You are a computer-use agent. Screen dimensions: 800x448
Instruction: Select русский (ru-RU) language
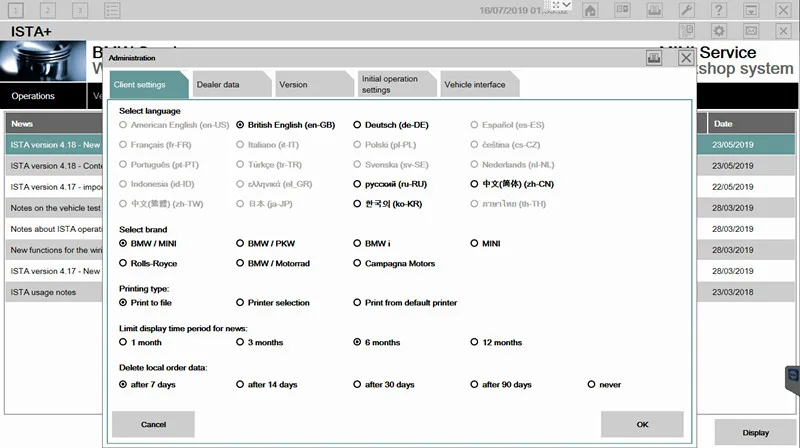[390, 184]
